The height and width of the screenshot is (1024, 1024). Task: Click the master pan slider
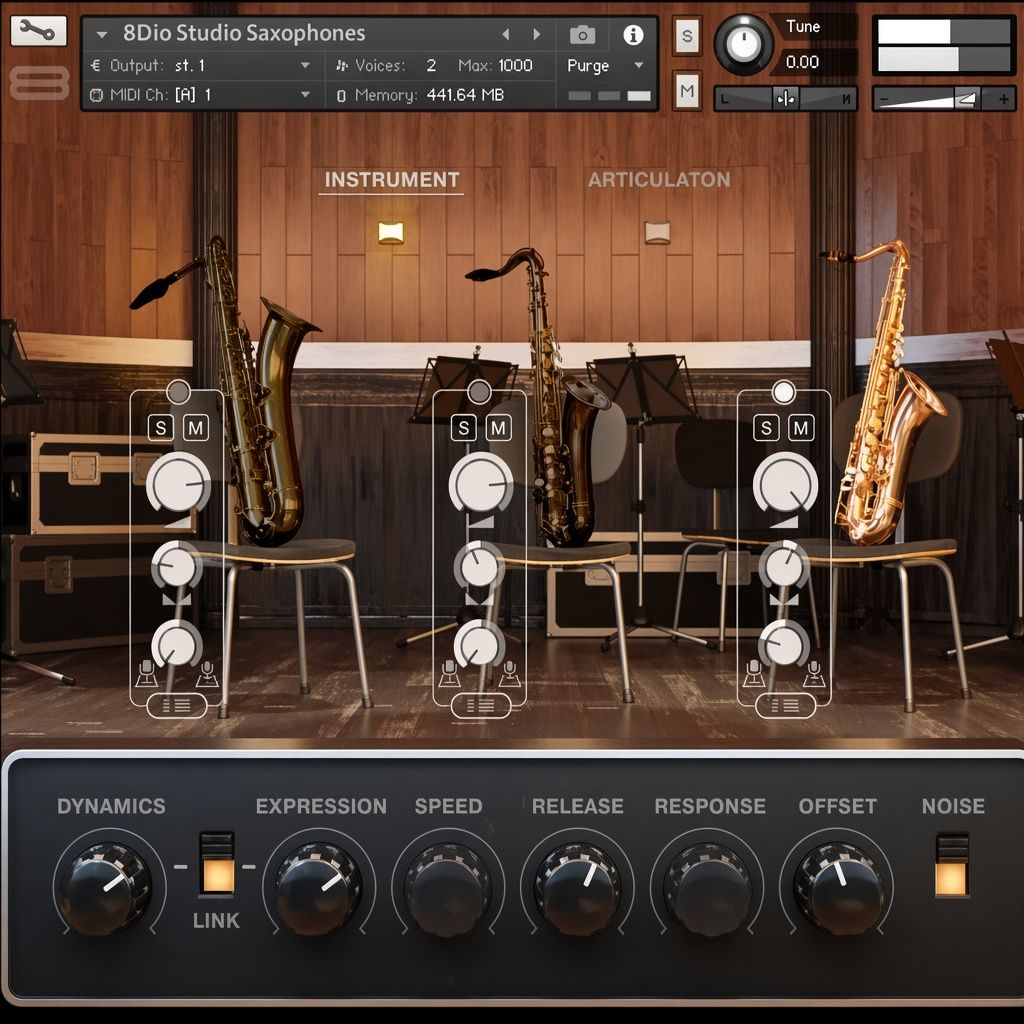pyautogui.click(x=785, y=99)
